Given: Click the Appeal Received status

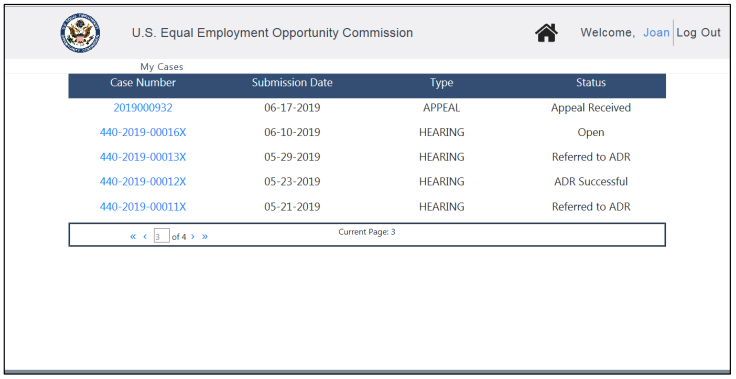Looking at the screenshot, I should pos(591,108).
